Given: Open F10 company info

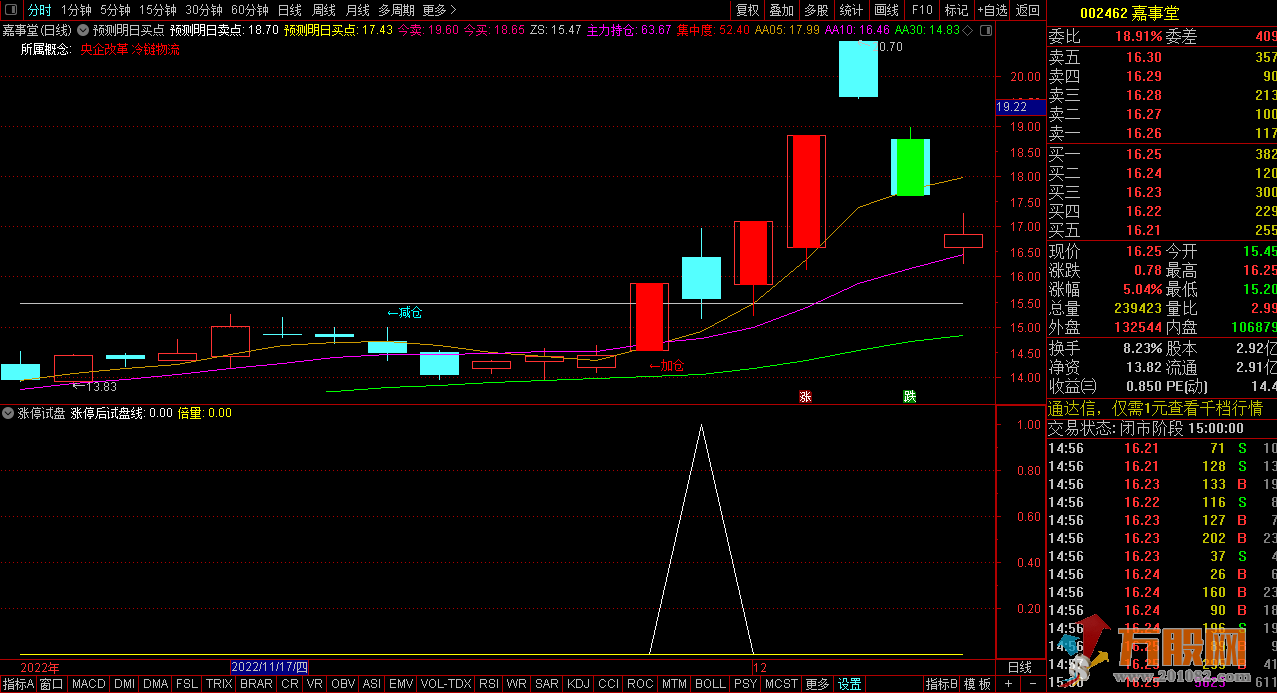Looking at the screenshot, I should point(922,10).
